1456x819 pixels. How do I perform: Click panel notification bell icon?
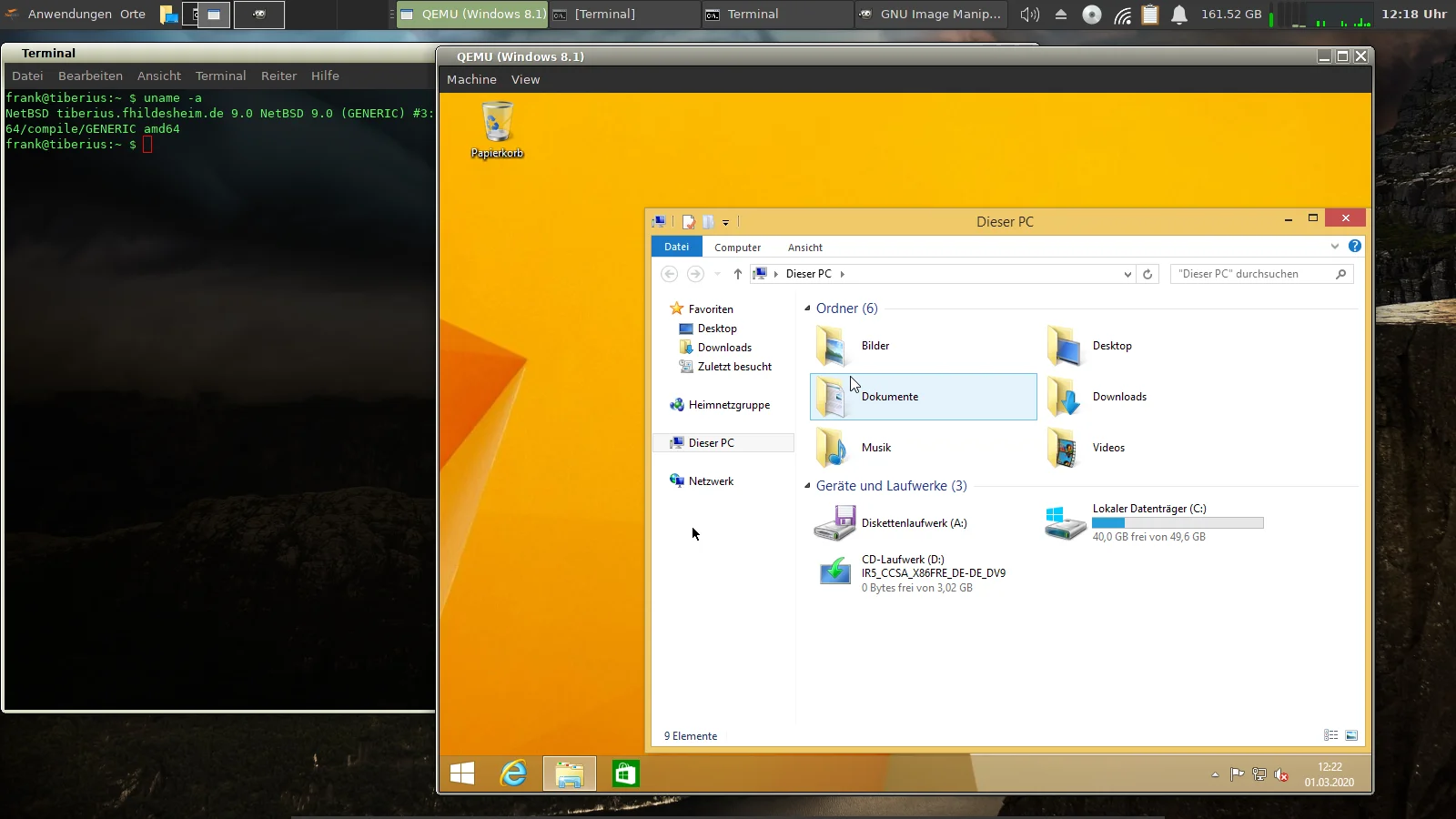[x=1179, y=14]
